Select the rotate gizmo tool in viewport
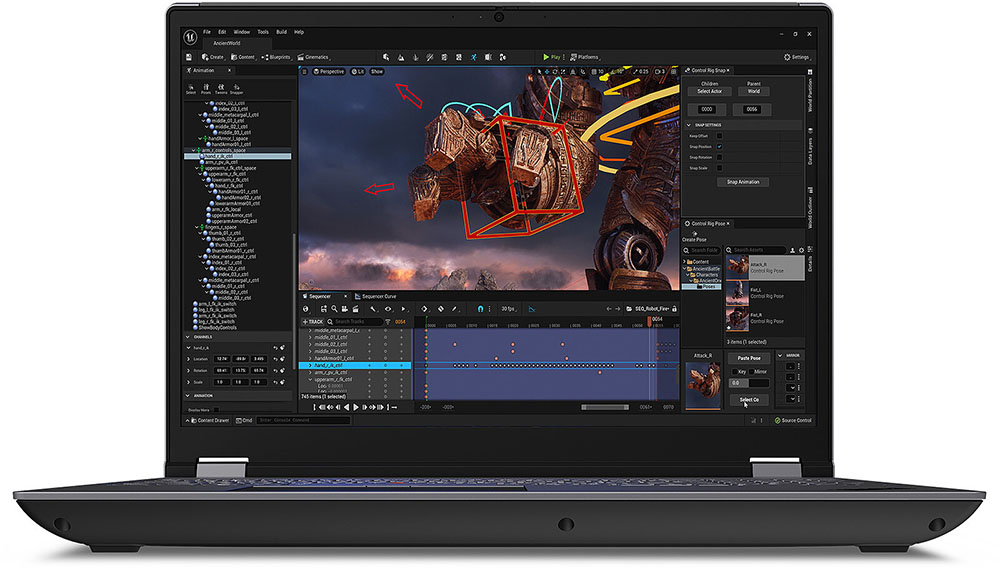1000x568 pixels. coord(555,72)
